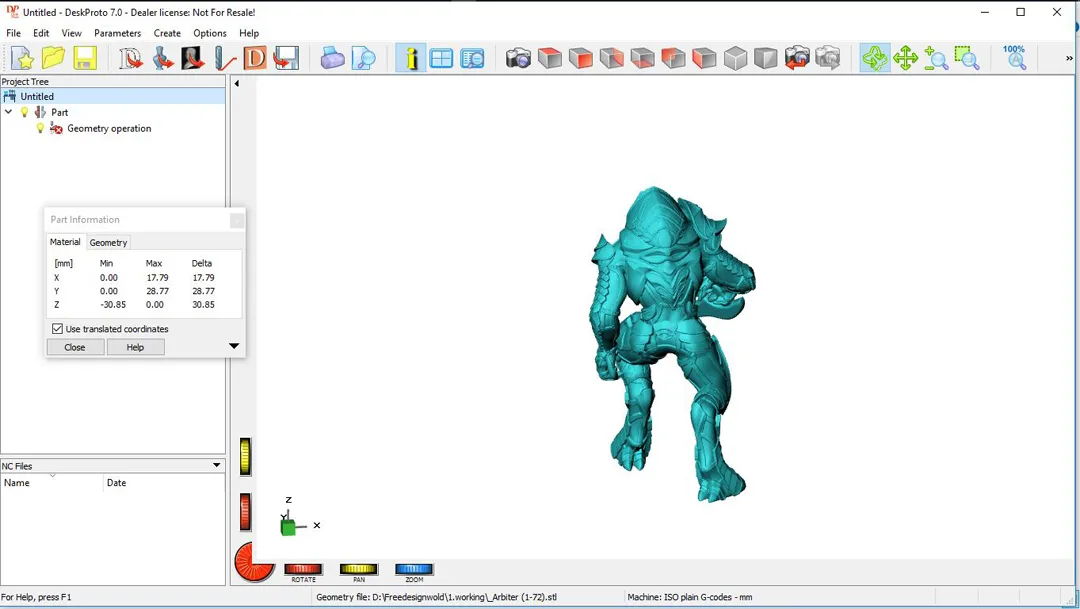Select the top view cube icon
The image size is (1080, 609).
(550, 59)
